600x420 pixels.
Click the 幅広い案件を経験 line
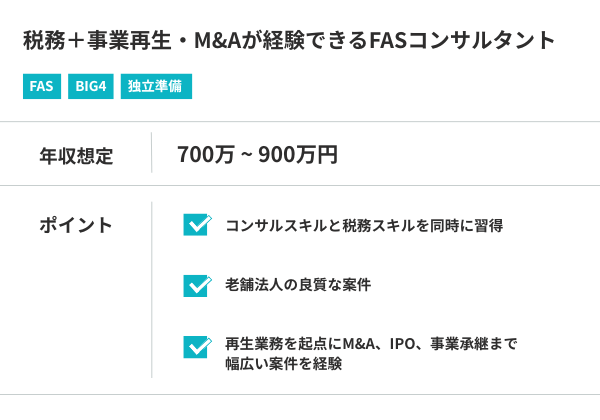[x=284, y=364]
